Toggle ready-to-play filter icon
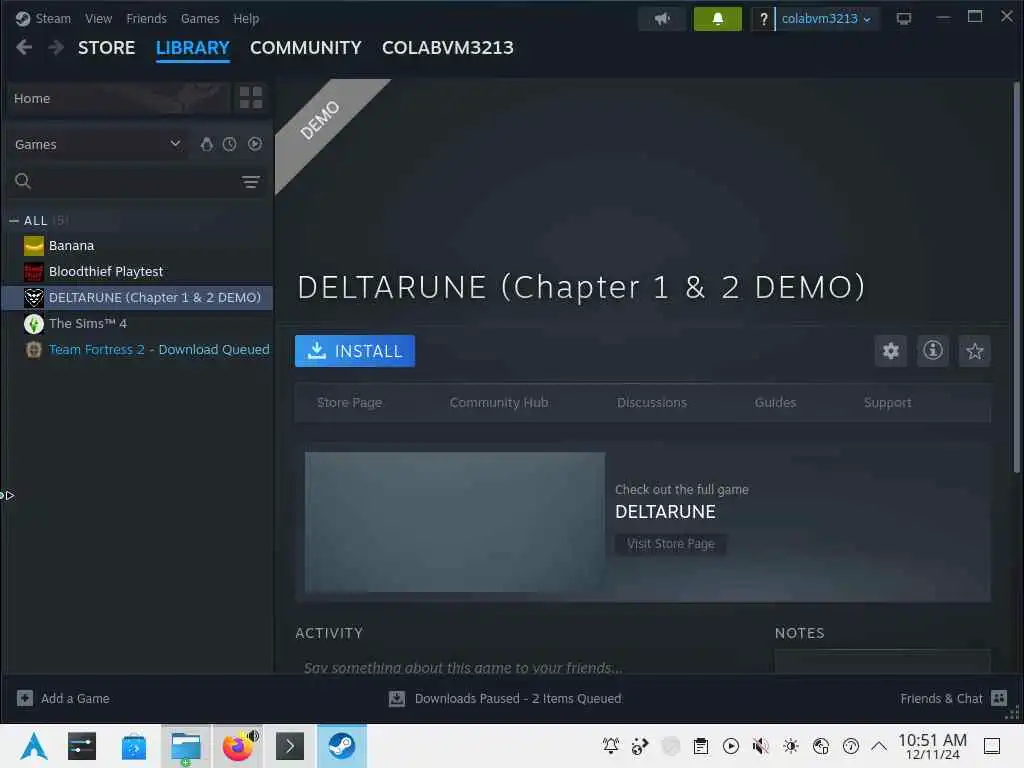 (x=255, y=144)
